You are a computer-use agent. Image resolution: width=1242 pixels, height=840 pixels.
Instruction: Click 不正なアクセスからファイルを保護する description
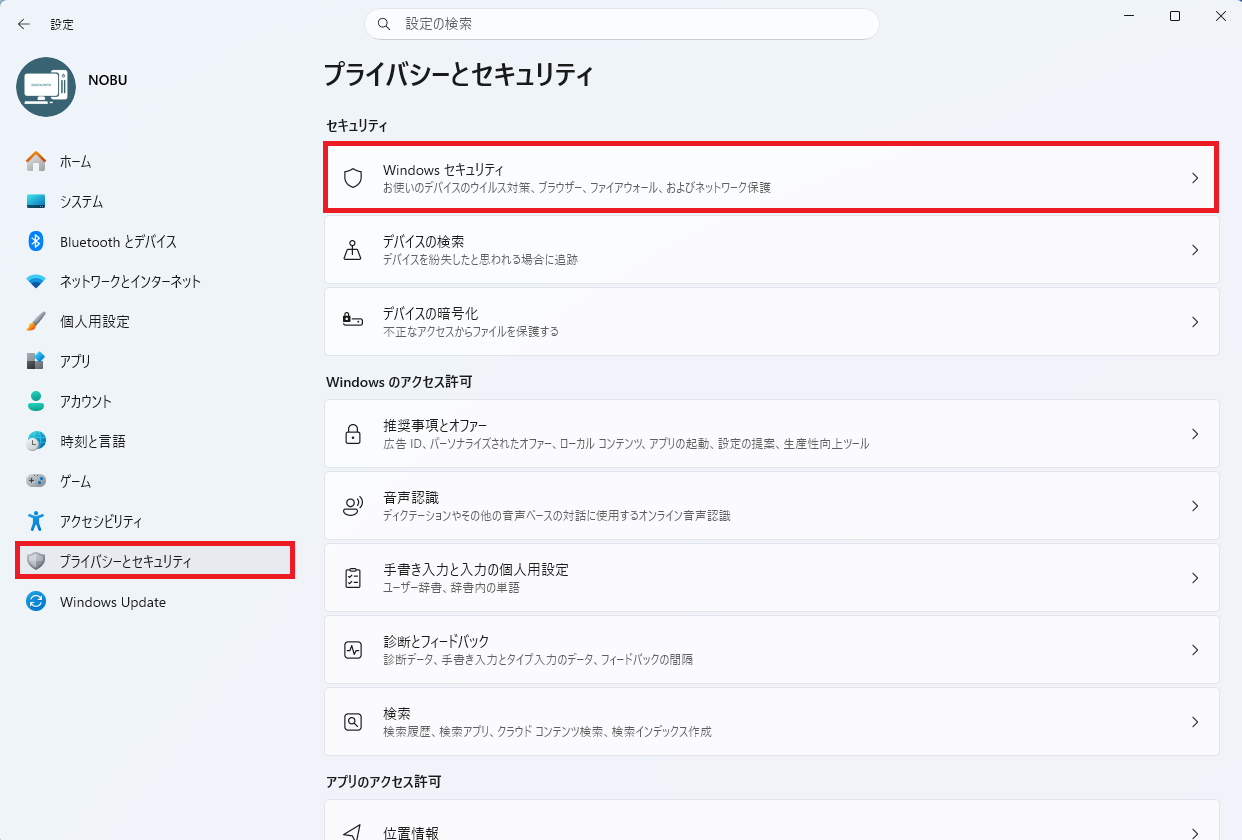coord(471,332)
